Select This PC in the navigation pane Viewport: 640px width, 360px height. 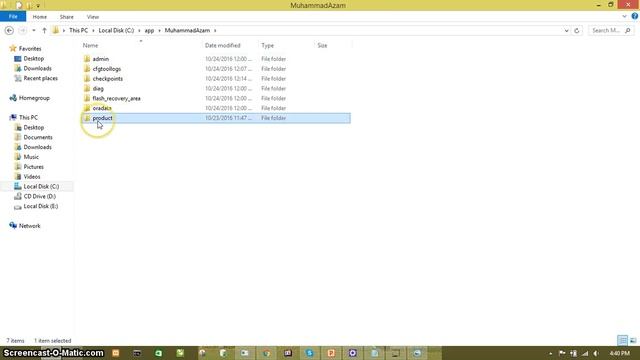[28, 118]
